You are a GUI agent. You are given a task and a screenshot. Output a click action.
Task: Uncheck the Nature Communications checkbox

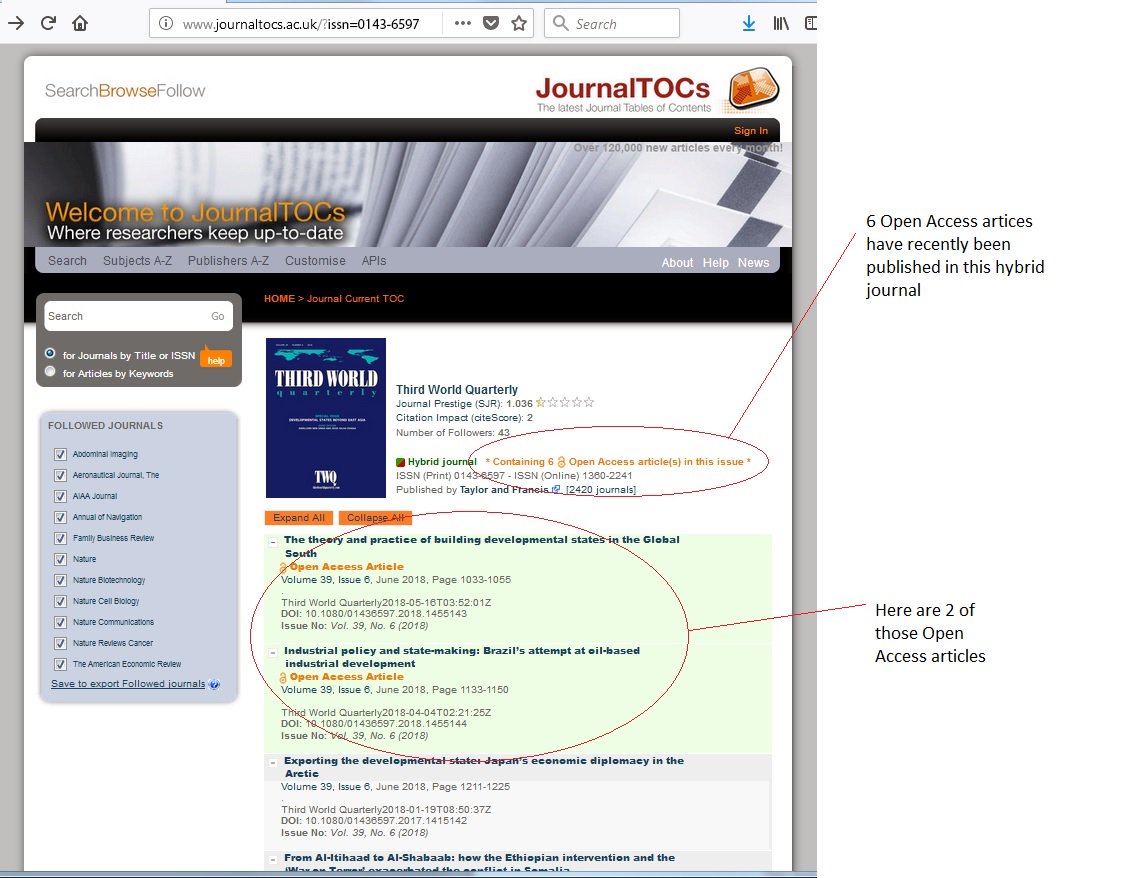[x=60, y=622]
